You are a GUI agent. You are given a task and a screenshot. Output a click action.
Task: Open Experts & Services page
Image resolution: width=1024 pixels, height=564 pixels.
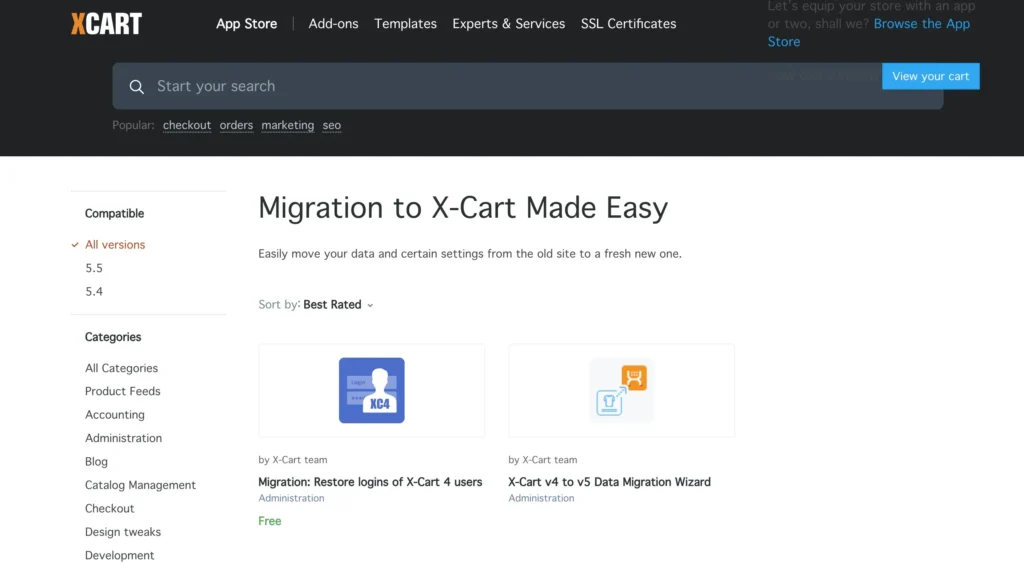[x=509, y=24]
